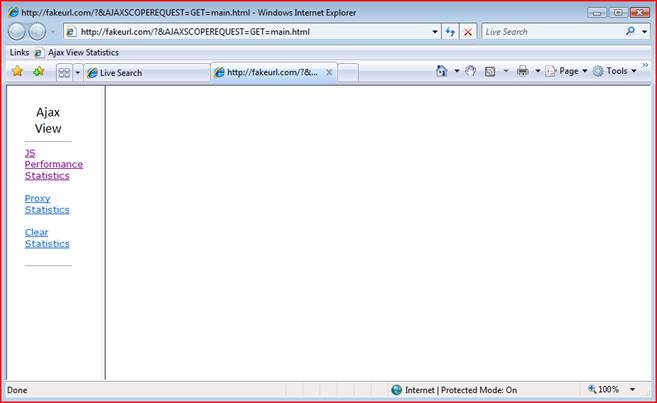The height and width of the screenshot is (403, 657).
Task: Click the RSS feeds icon
Action: click(490, 72)
